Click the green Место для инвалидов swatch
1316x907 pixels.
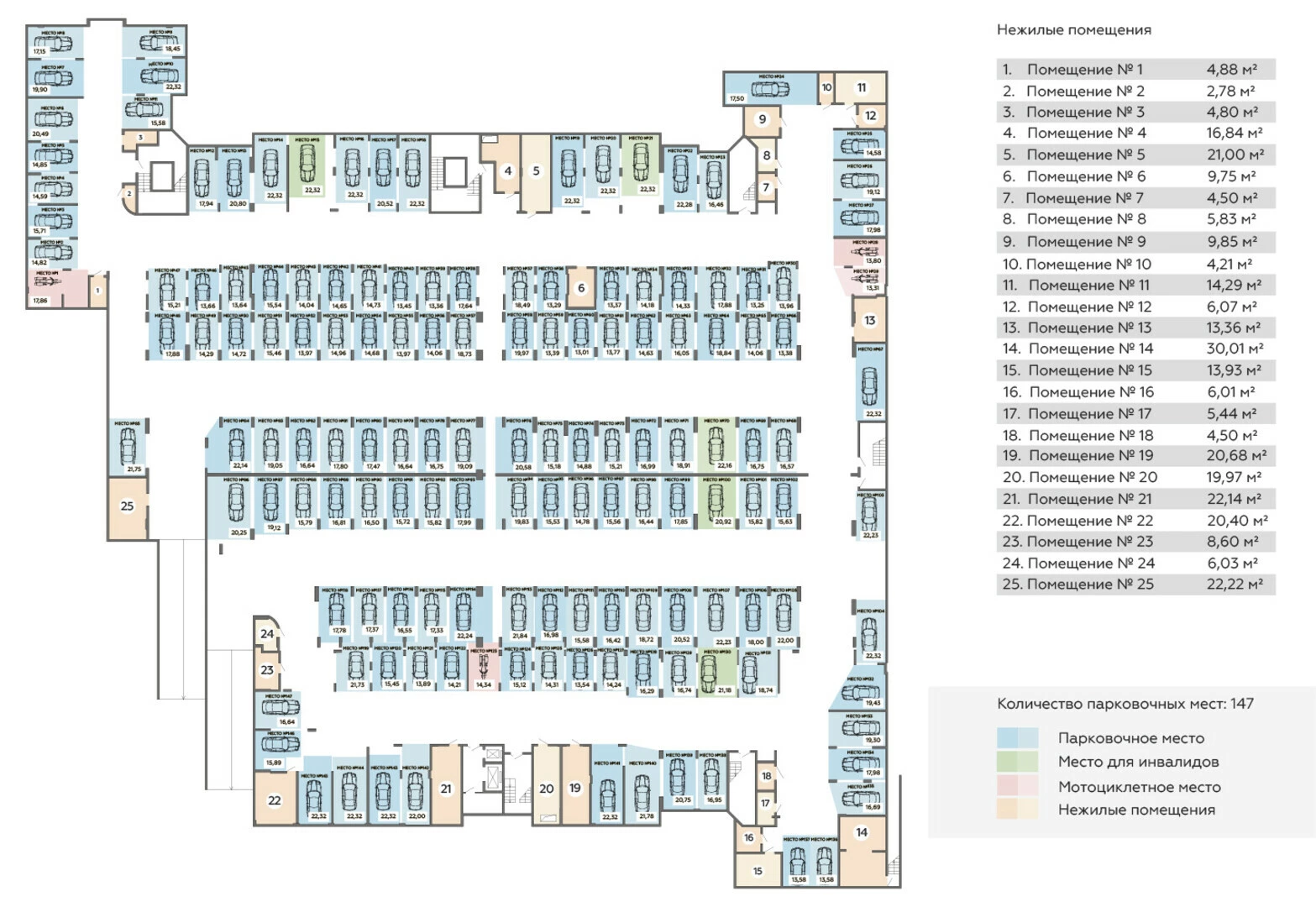pyautogui.click(x=1018, y=762)
